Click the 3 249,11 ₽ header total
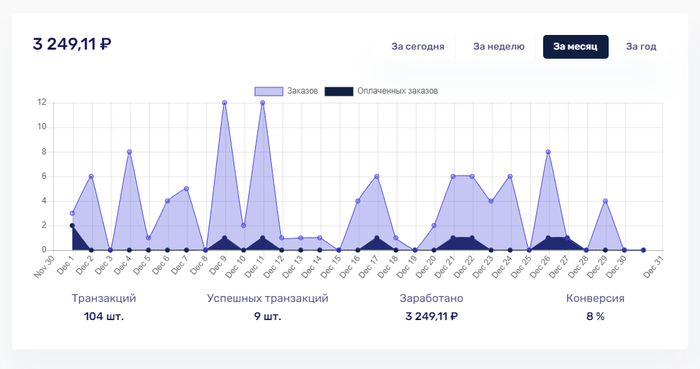 [x=72, y=44]
